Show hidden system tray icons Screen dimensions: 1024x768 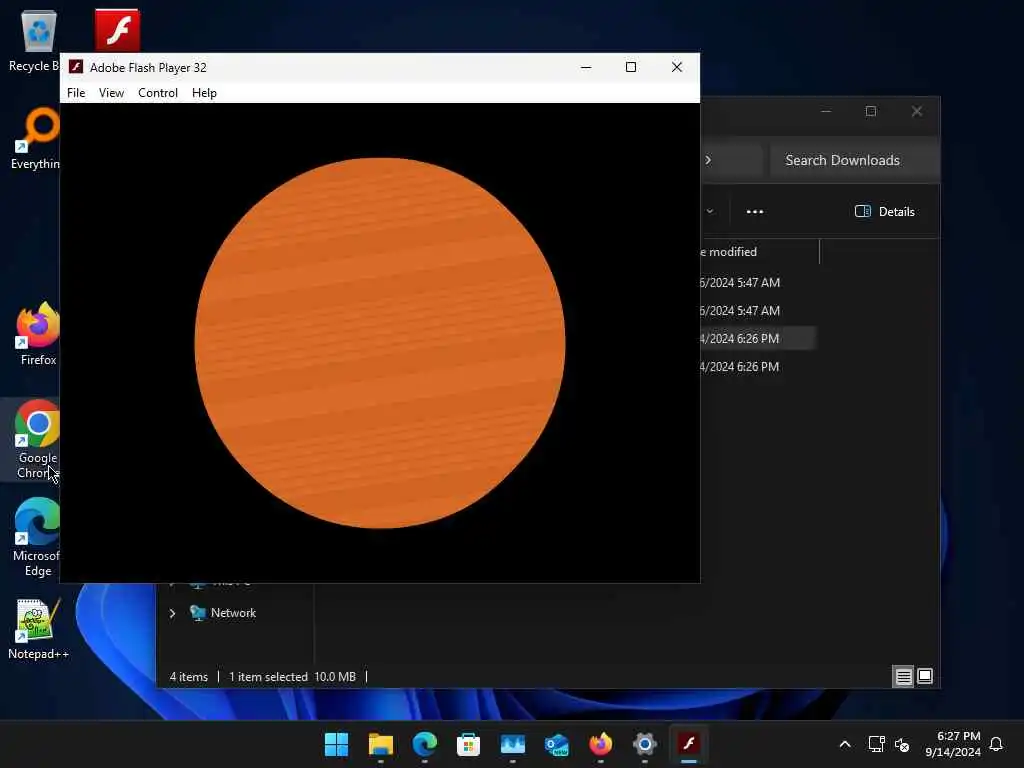point(844,744)
